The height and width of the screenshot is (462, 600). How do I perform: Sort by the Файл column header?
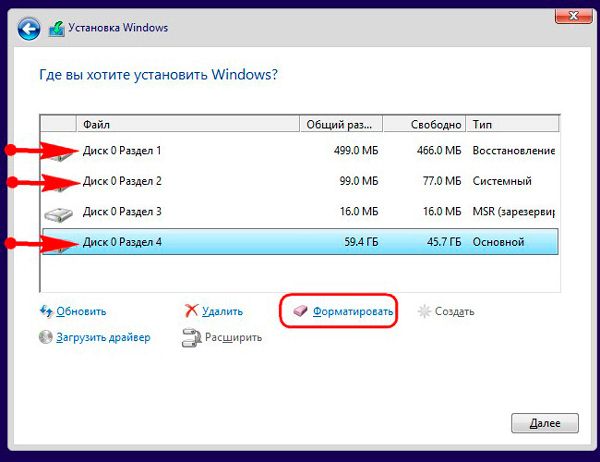pos(188,124)
